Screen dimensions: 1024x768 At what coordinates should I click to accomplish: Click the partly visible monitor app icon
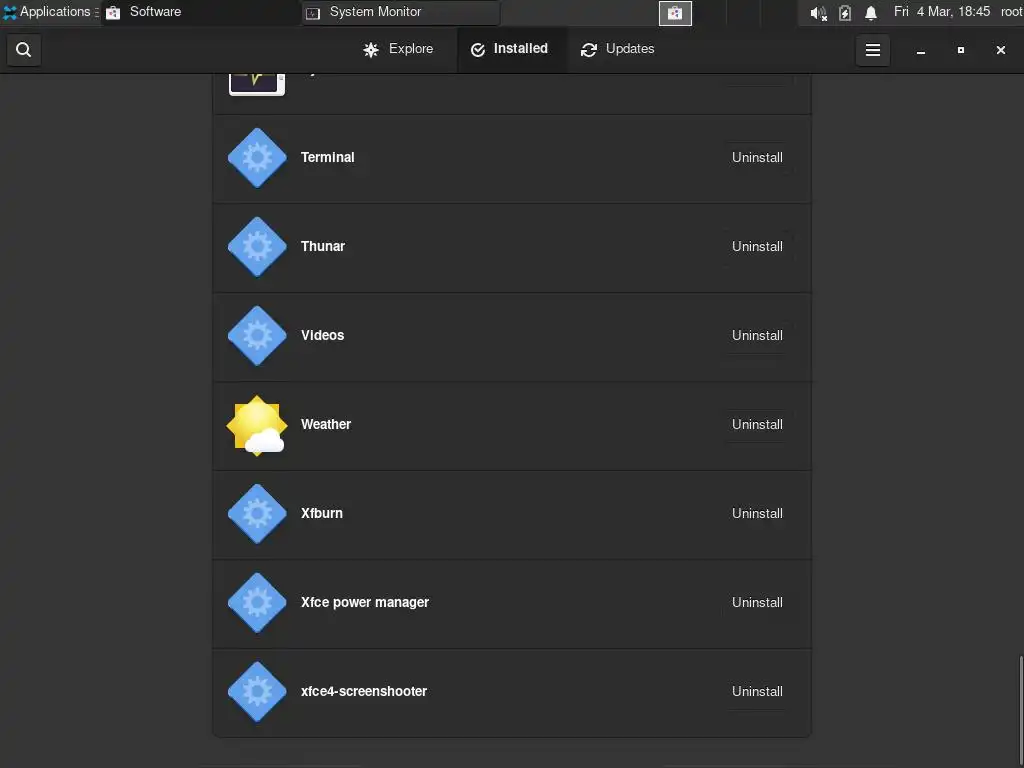click(x=257, y=84)
